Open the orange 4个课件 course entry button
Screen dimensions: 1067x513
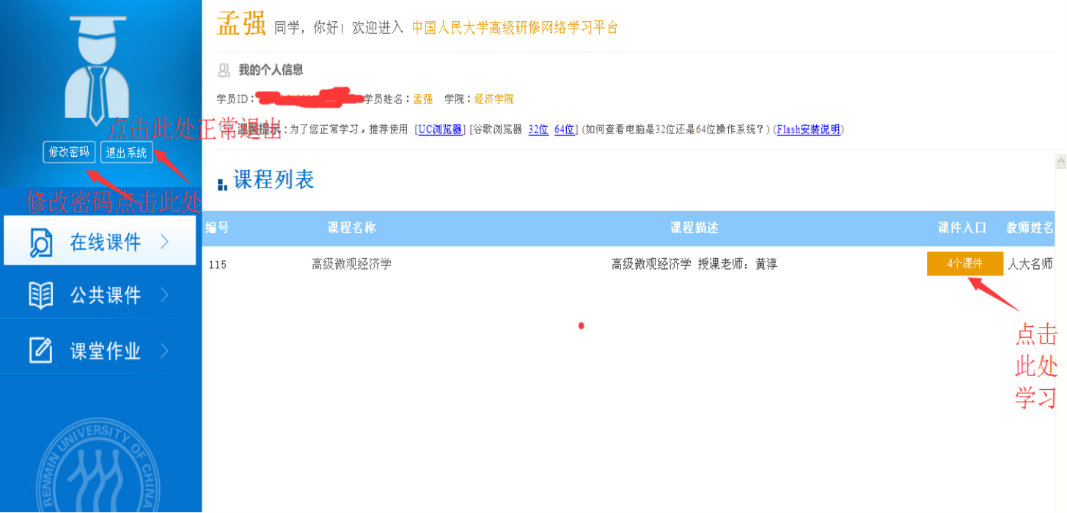tap(964, 263)
